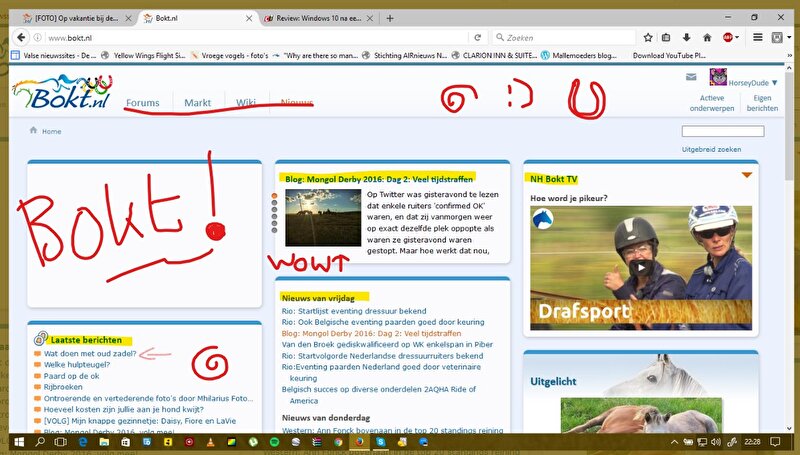
Task: Click the Home breadcrumb house icon
Action: 34,130
